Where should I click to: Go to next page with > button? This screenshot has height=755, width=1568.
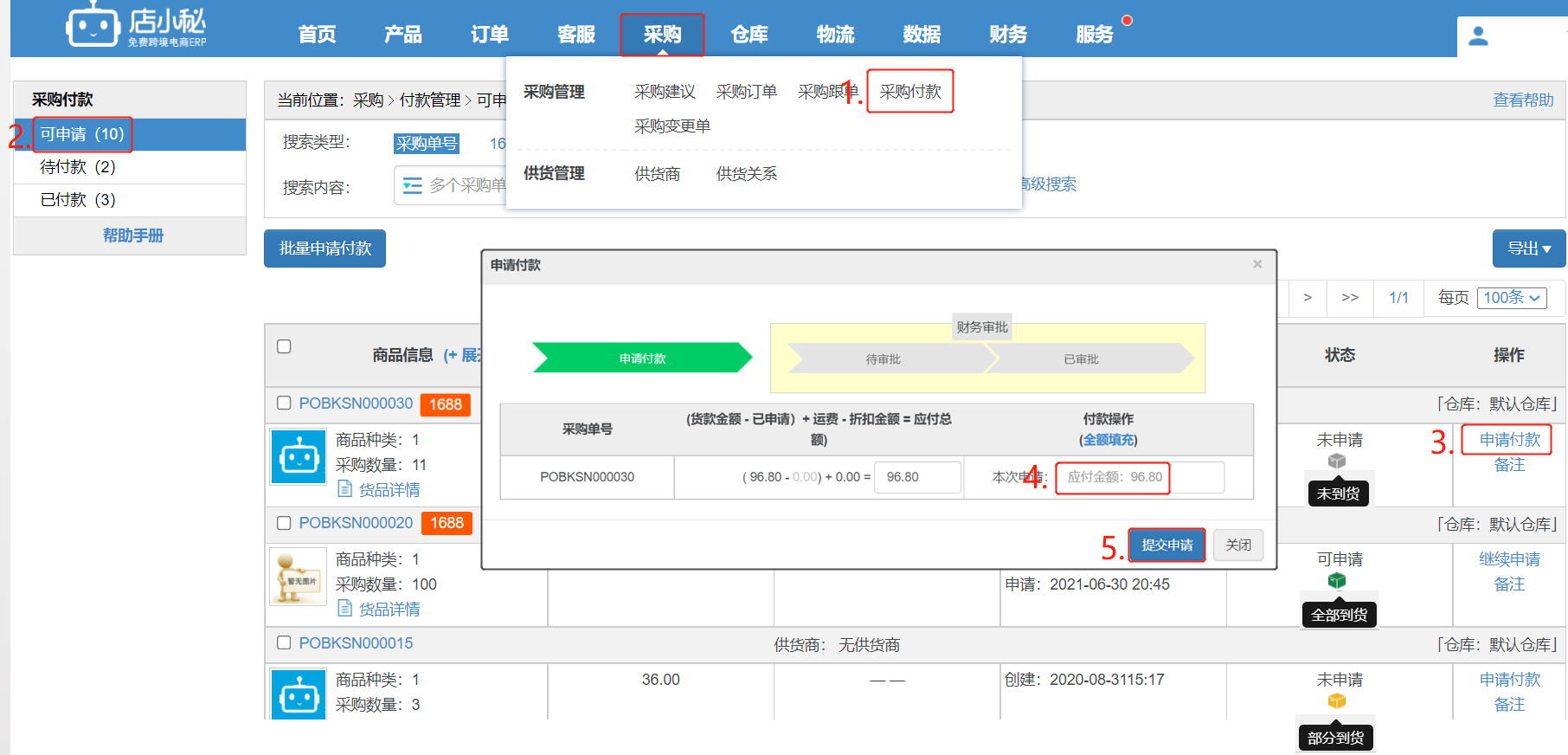click(1308, 298)
